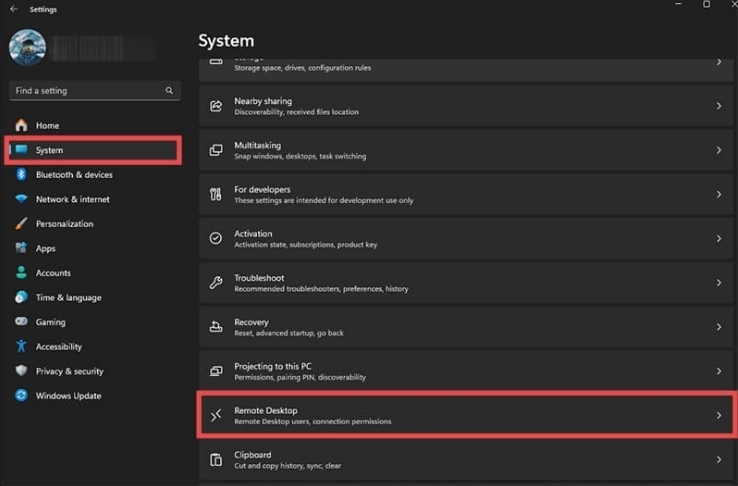738x486 pixels.
Task: Open the Home page label
Action: tap(48, 126)
